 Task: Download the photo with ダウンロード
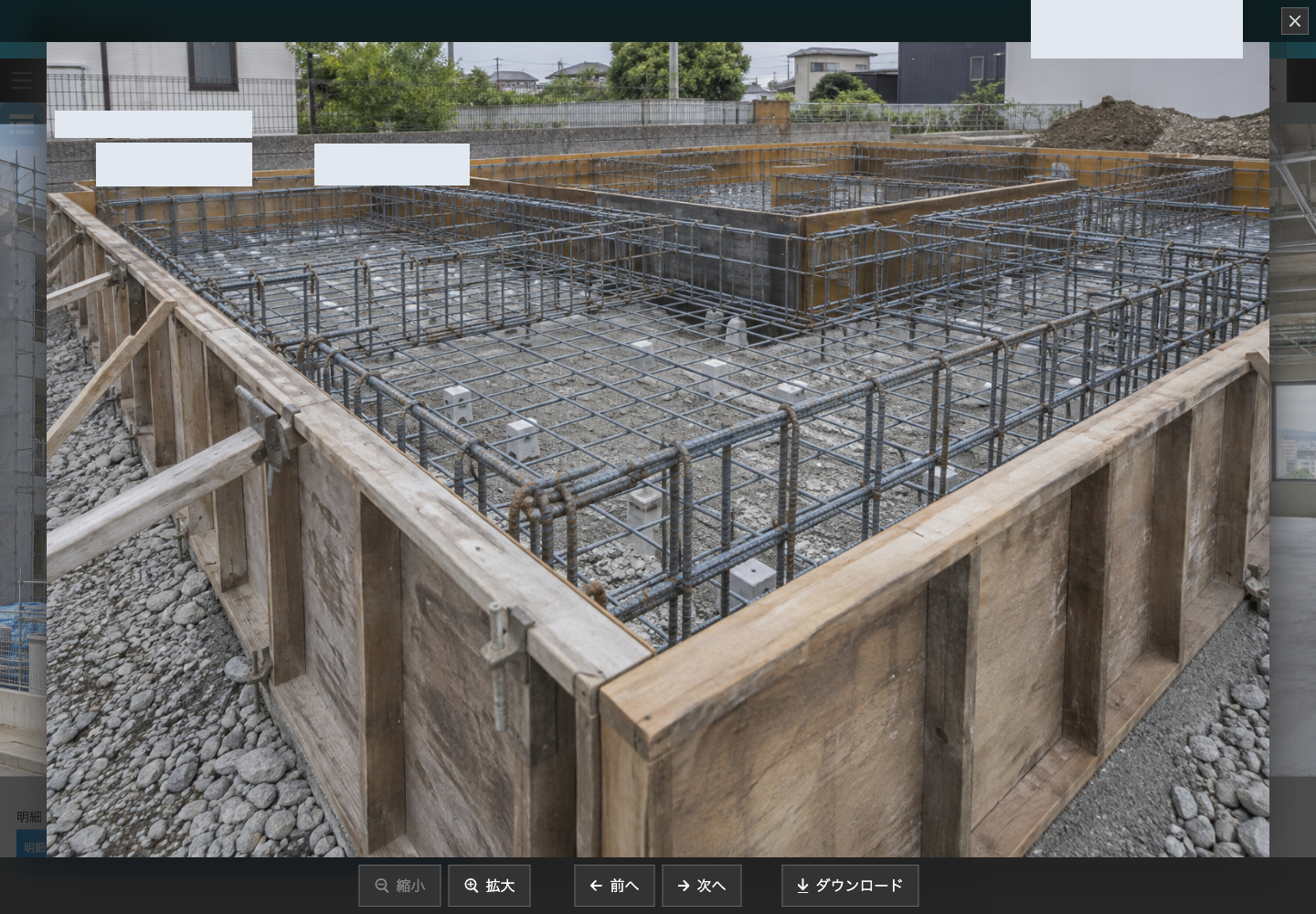point(850,886)
